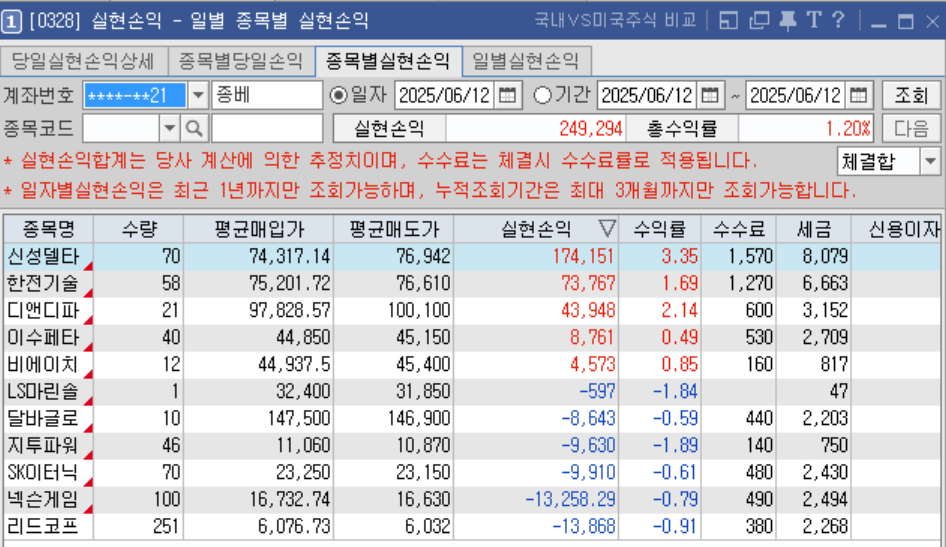Expand the account number dropdown
Screen dimensions: 946x547
198,96
